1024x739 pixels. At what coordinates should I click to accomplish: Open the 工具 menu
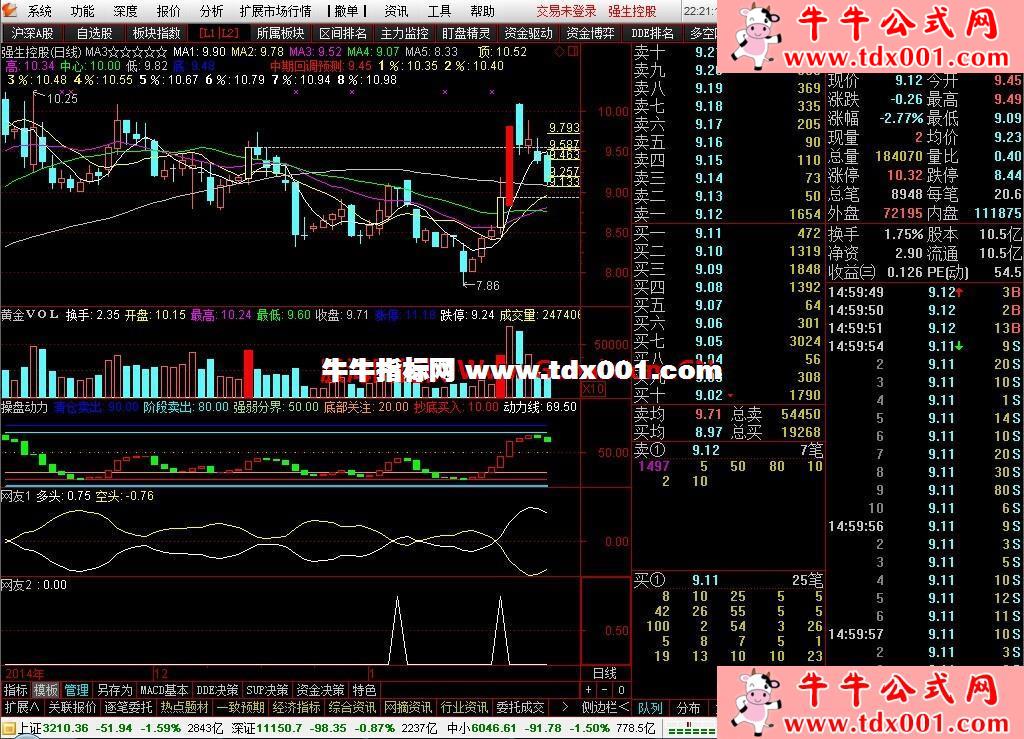pos(439,11)
